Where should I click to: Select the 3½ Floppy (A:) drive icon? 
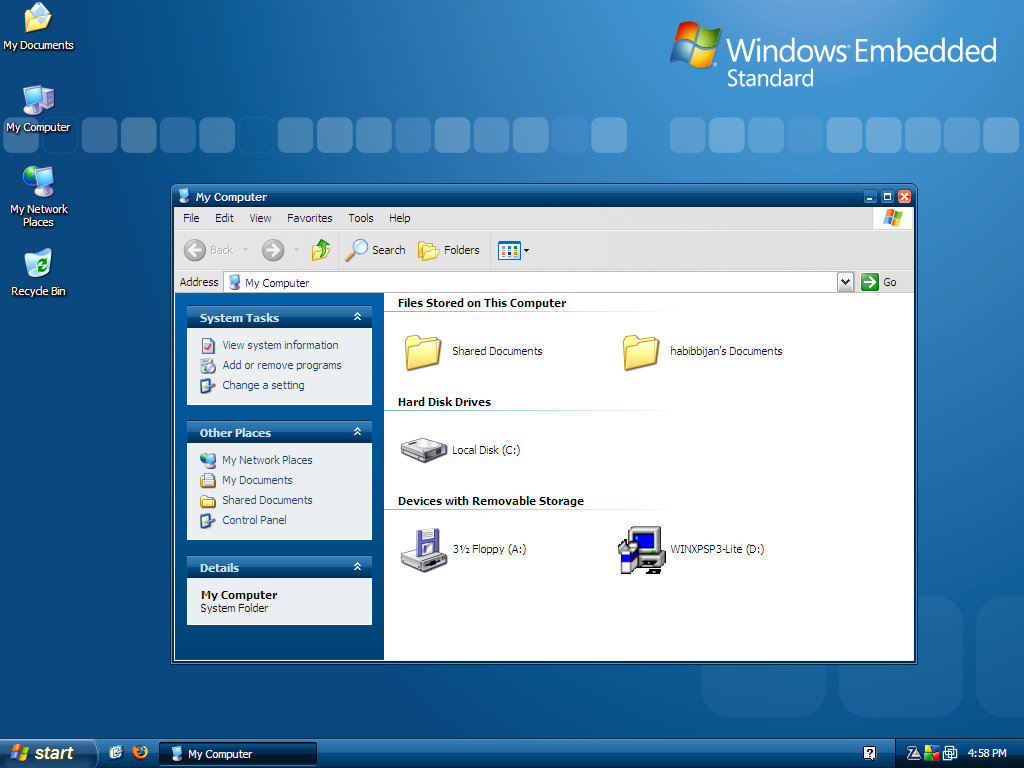point(423,550)
